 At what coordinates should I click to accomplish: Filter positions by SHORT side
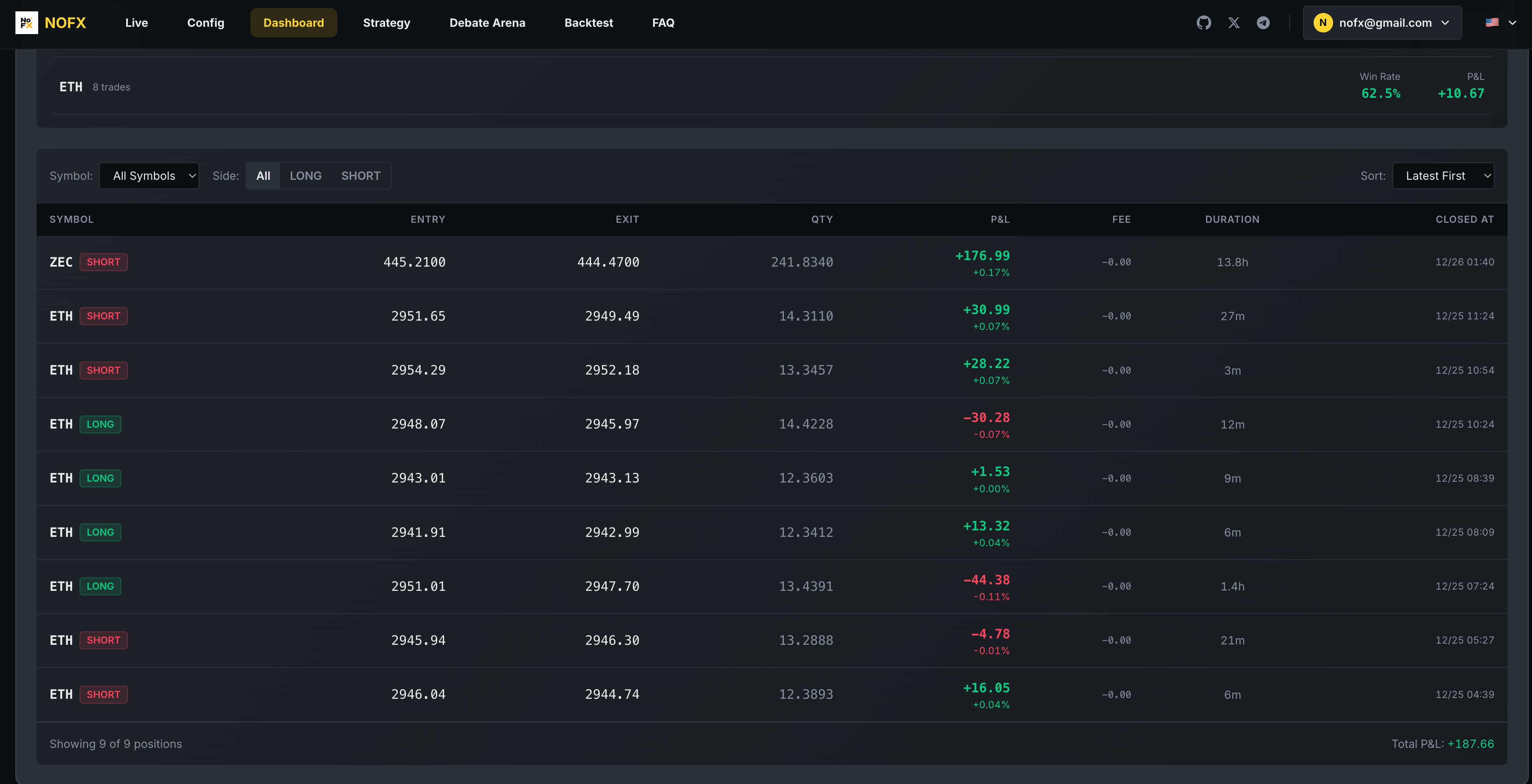pos(360,176)
